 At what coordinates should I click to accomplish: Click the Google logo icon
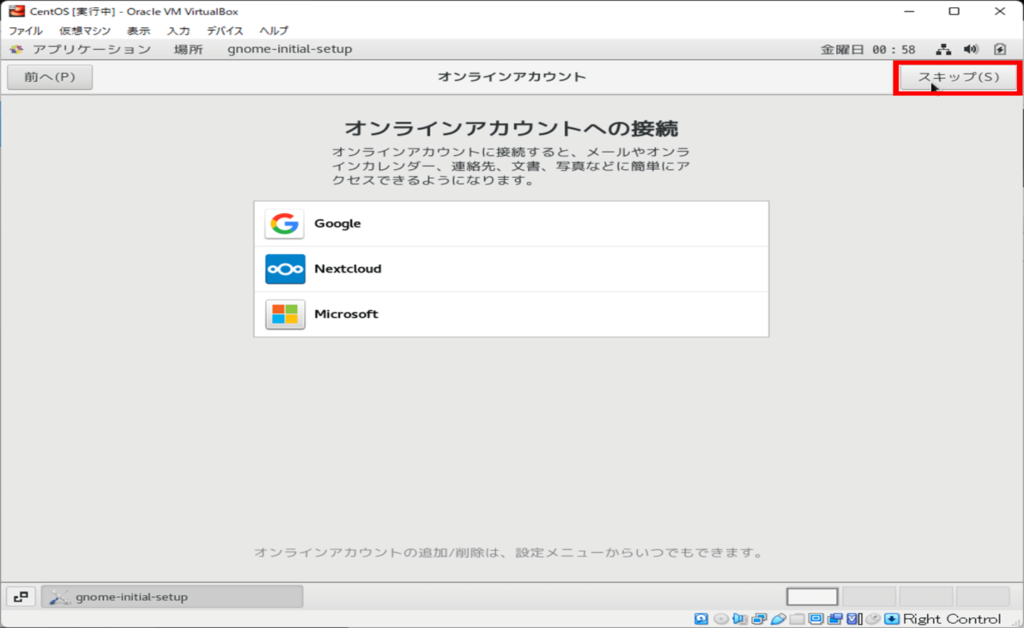click(x=285, y=224)
